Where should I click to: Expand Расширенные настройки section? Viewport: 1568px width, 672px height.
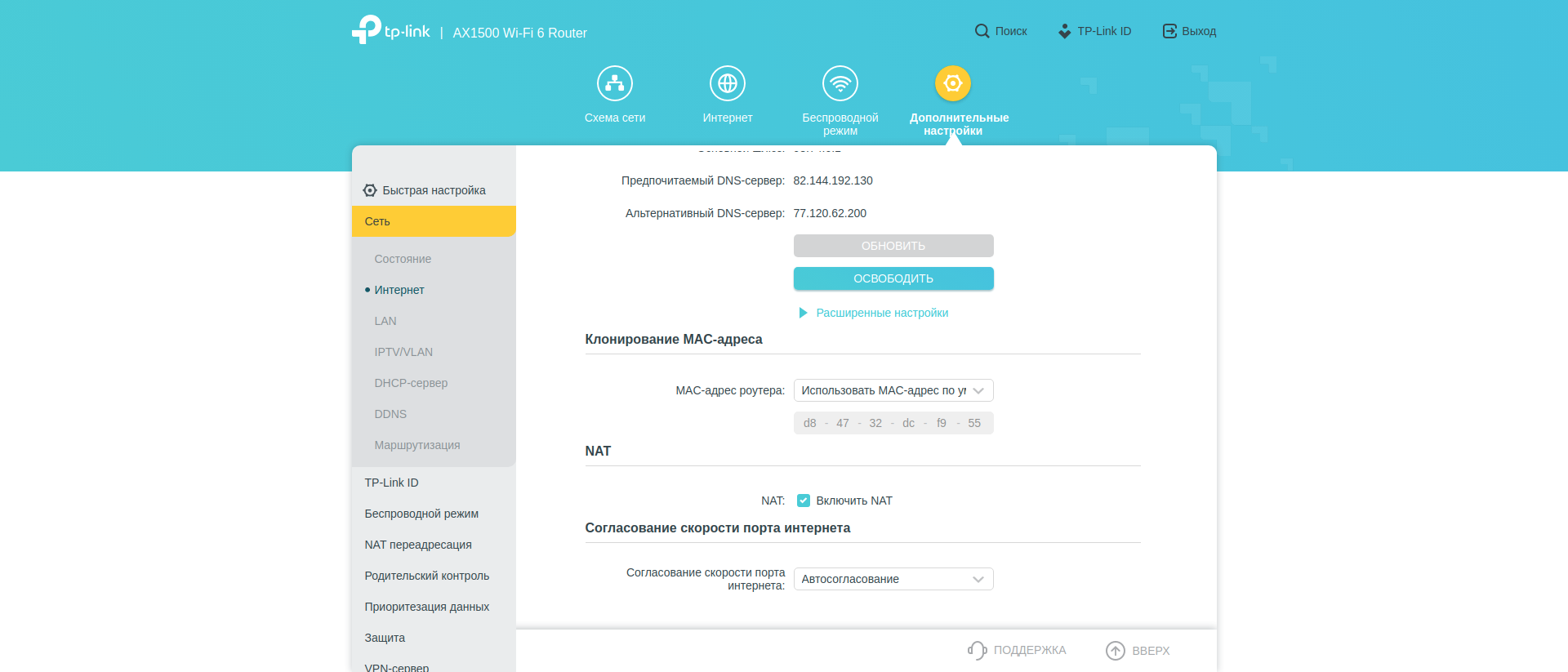(881, 313)
